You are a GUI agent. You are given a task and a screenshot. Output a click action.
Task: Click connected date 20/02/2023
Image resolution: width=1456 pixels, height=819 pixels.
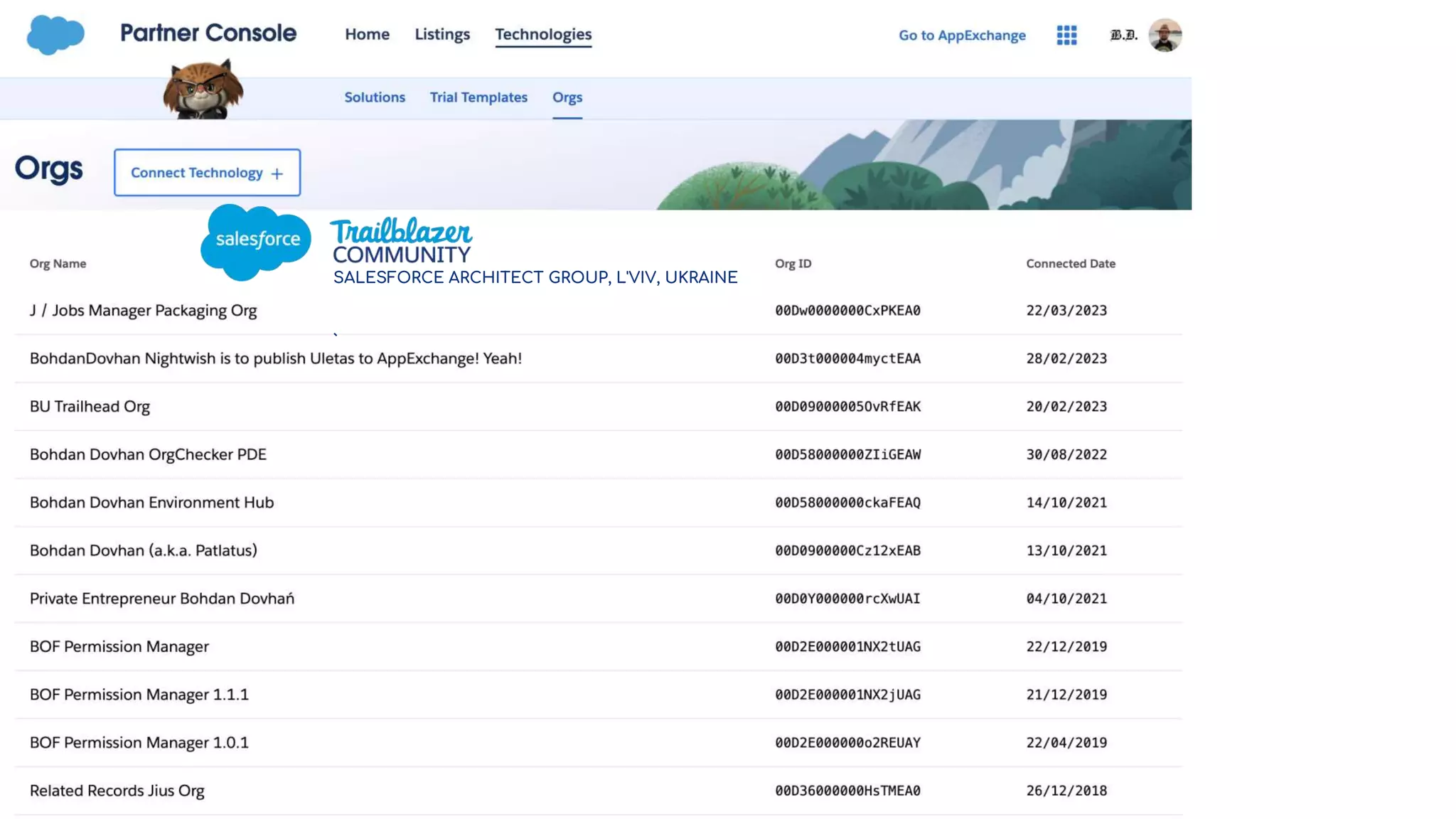[1066, 407]
